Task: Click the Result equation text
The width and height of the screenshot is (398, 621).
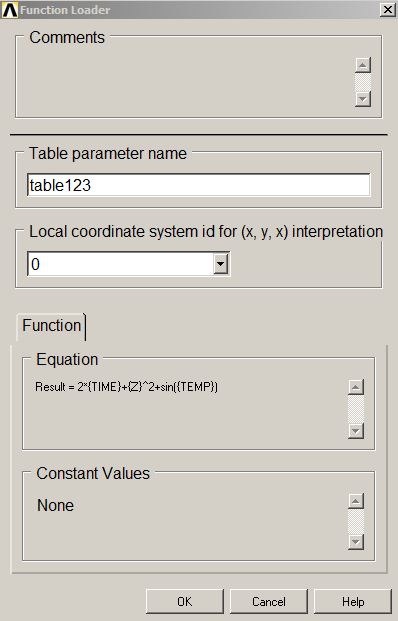Action: (126, 387)
